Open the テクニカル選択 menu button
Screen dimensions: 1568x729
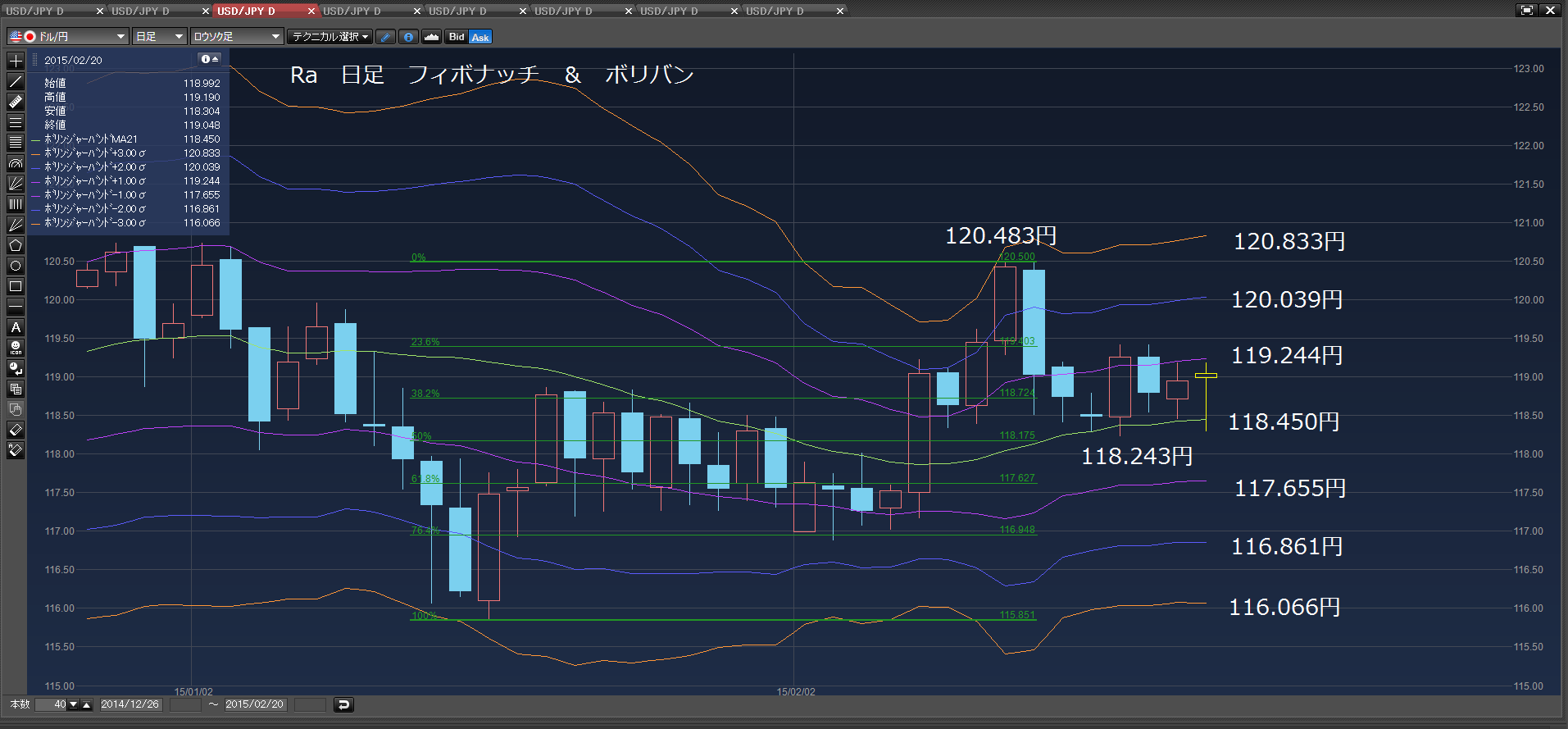[x=330, y=37]
